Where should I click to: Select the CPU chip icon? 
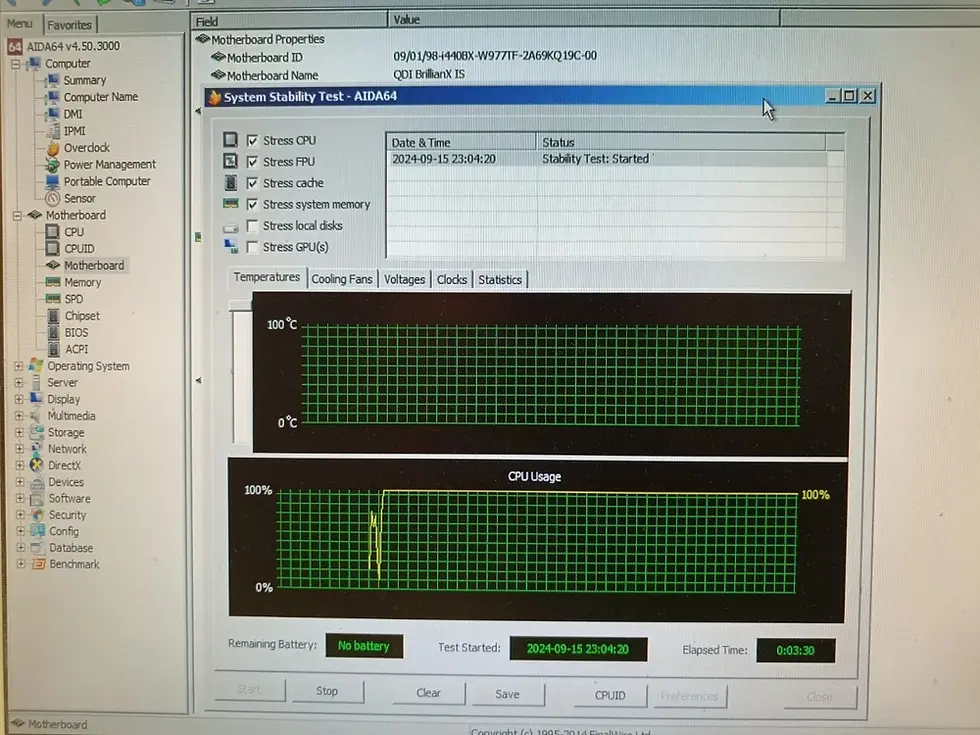(x=53, y=232)
